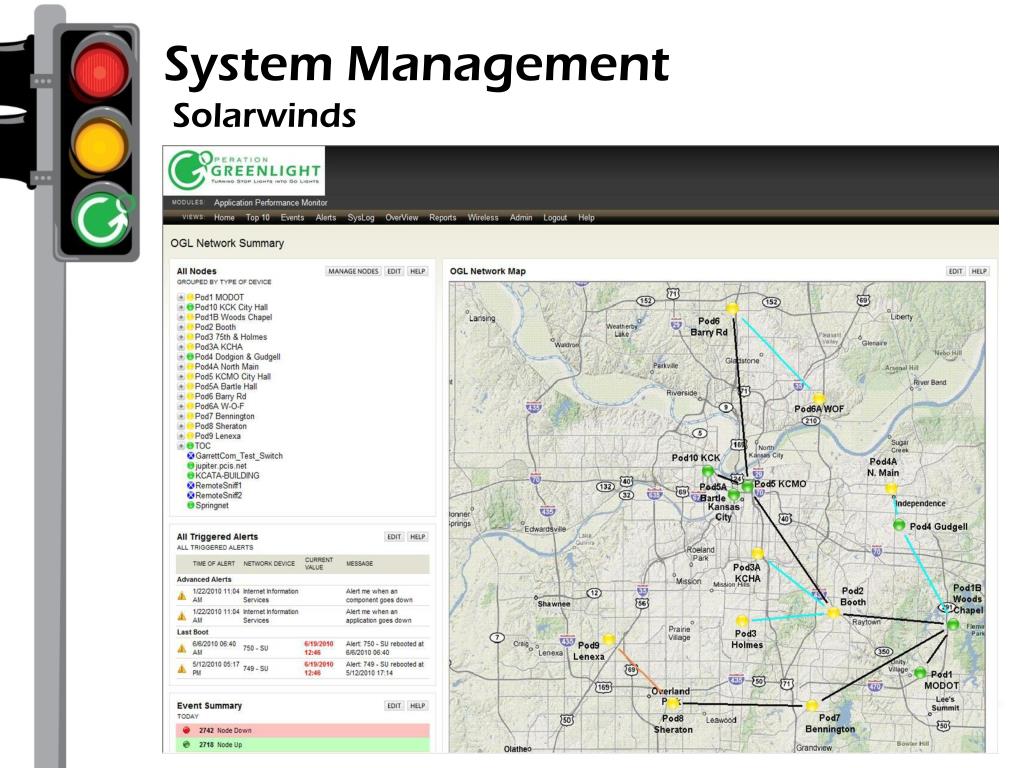
Task: Expand the Pod9 Lenexa tree group
Action: coord(181,436)
